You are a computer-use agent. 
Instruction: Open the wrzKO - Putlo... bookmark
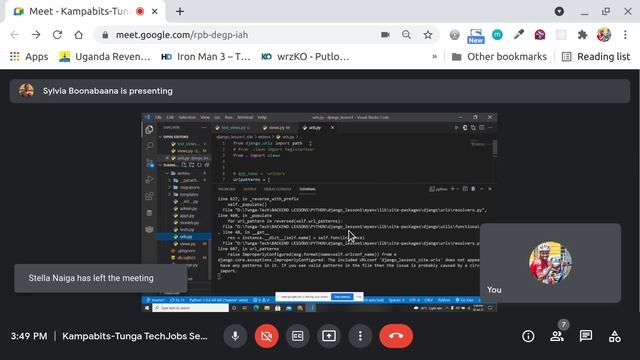pyautogui.click(x=305, y=56)
